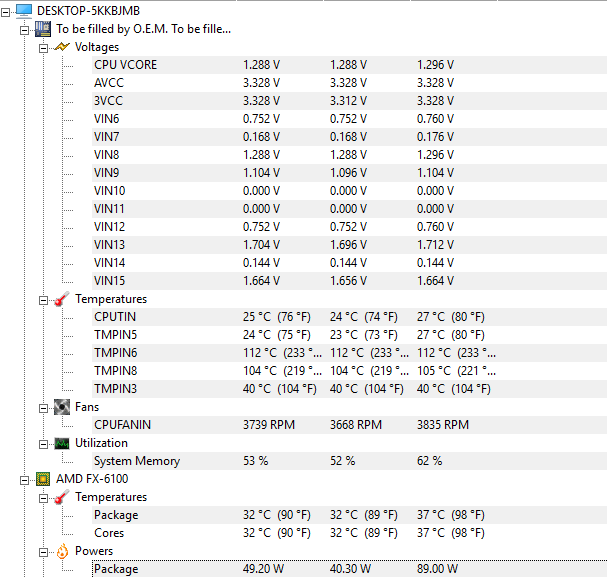This screenshot has height=577, width=607.
Task: Collapse the 'To be filled by O.E.M.' motherboard node
Action: (x=24, y=31)
